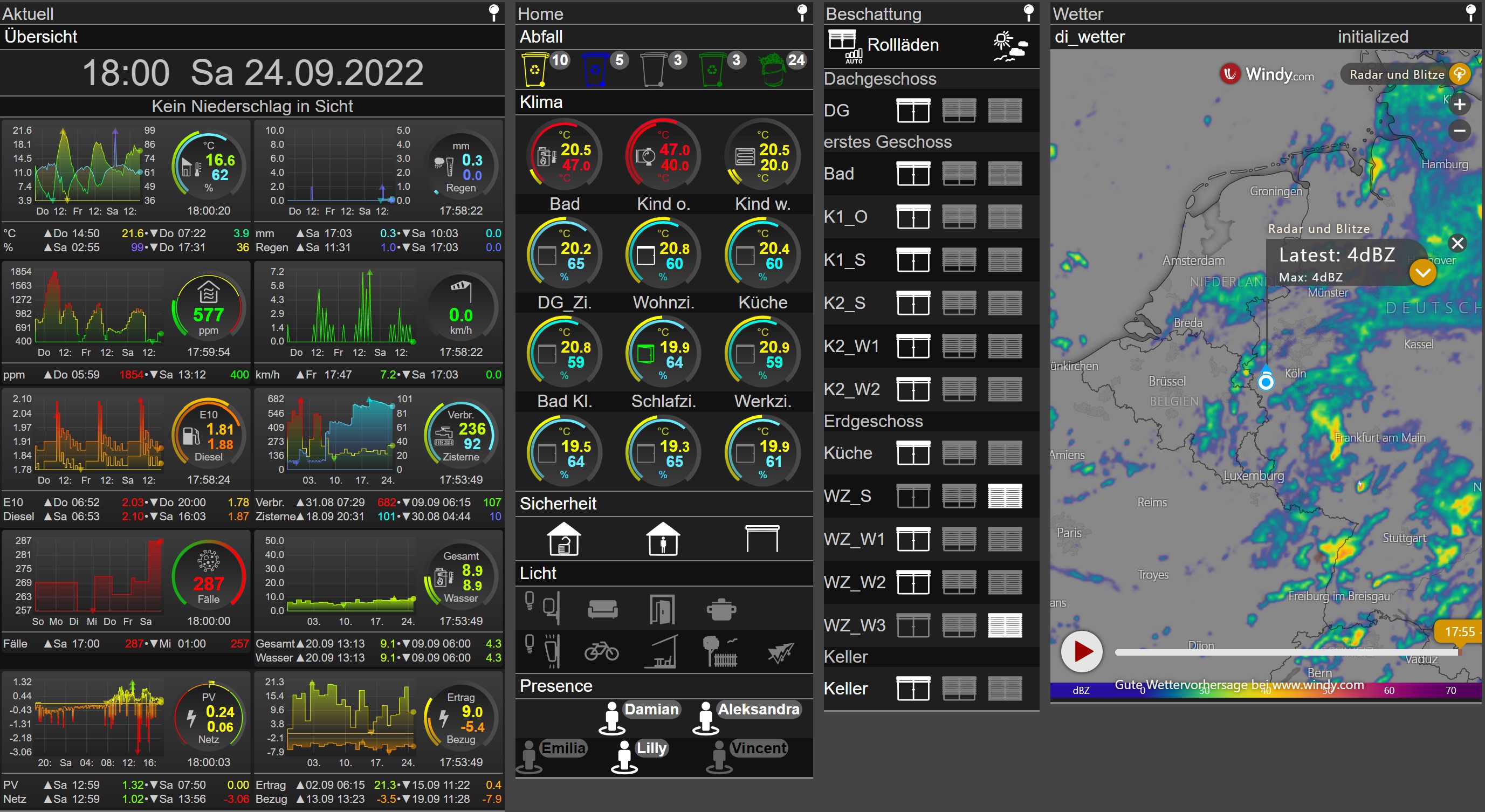Click the Radar und Blitze layer button
This screenshot has width=1485, height=812.
pos(1405,74)
